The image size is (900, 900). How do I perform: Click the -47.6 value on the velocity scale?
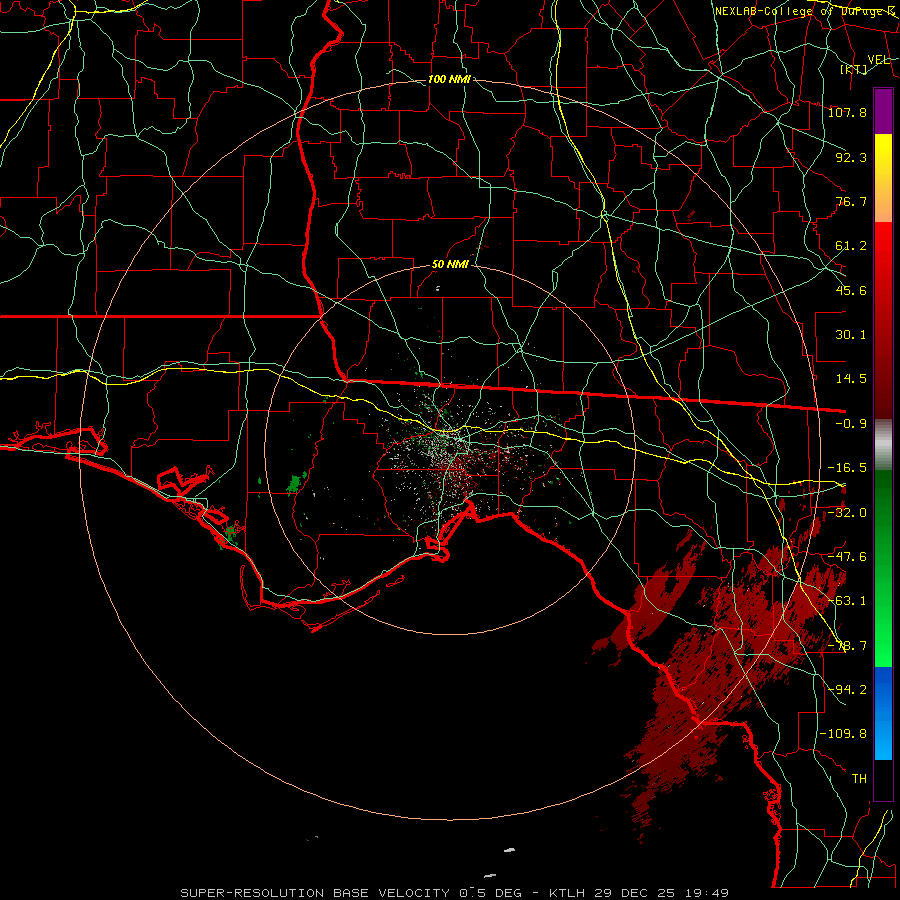click(847, 557)
